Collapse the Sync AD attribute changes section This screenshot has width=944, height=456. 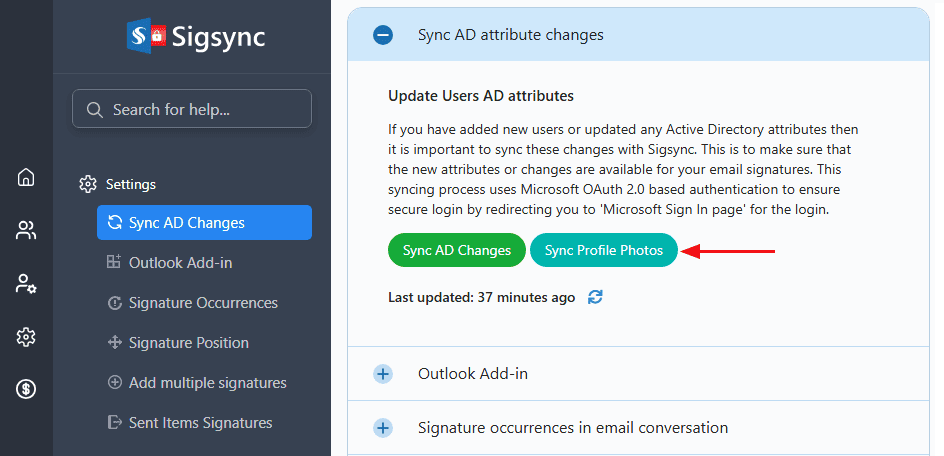(383, 35)
